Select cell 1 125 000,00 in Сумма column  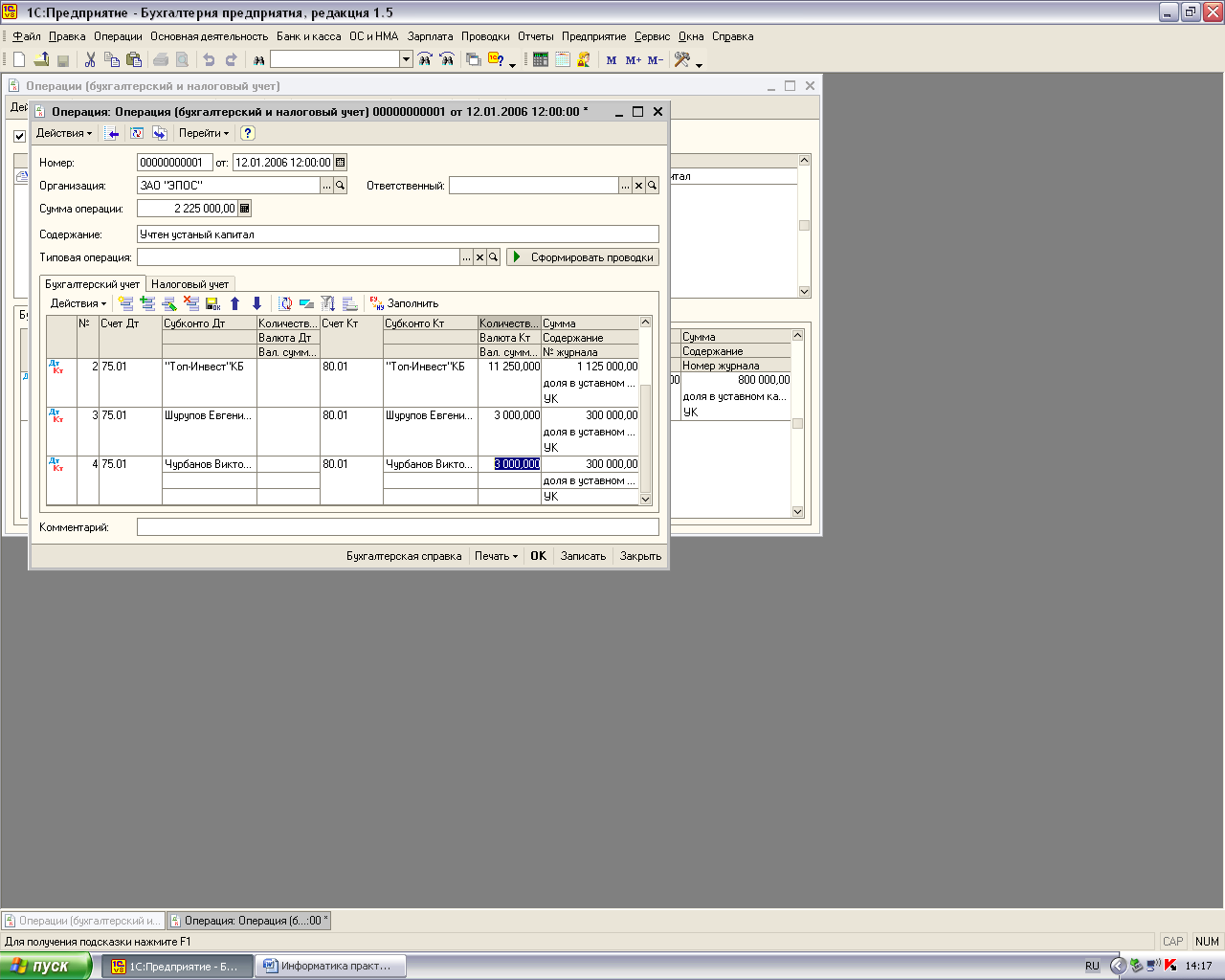tap(590, 367)
